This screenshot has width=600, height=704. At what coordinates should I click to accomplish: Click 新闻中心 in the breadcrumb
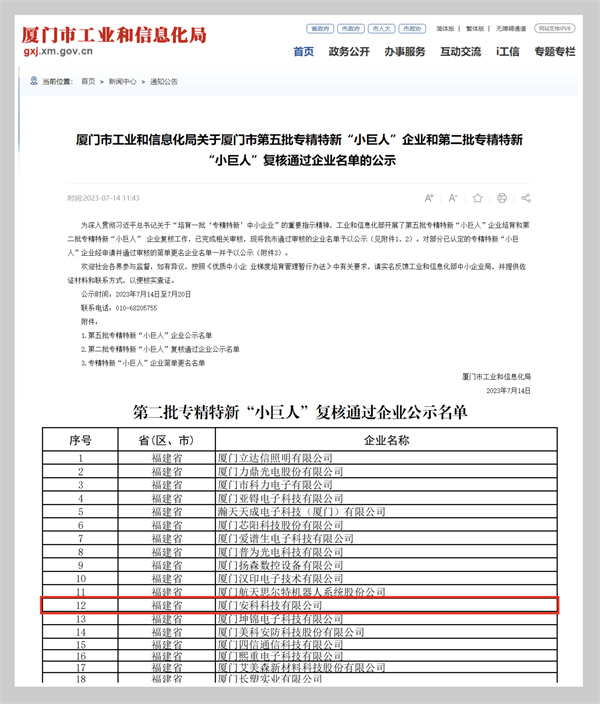coord(121,80)
